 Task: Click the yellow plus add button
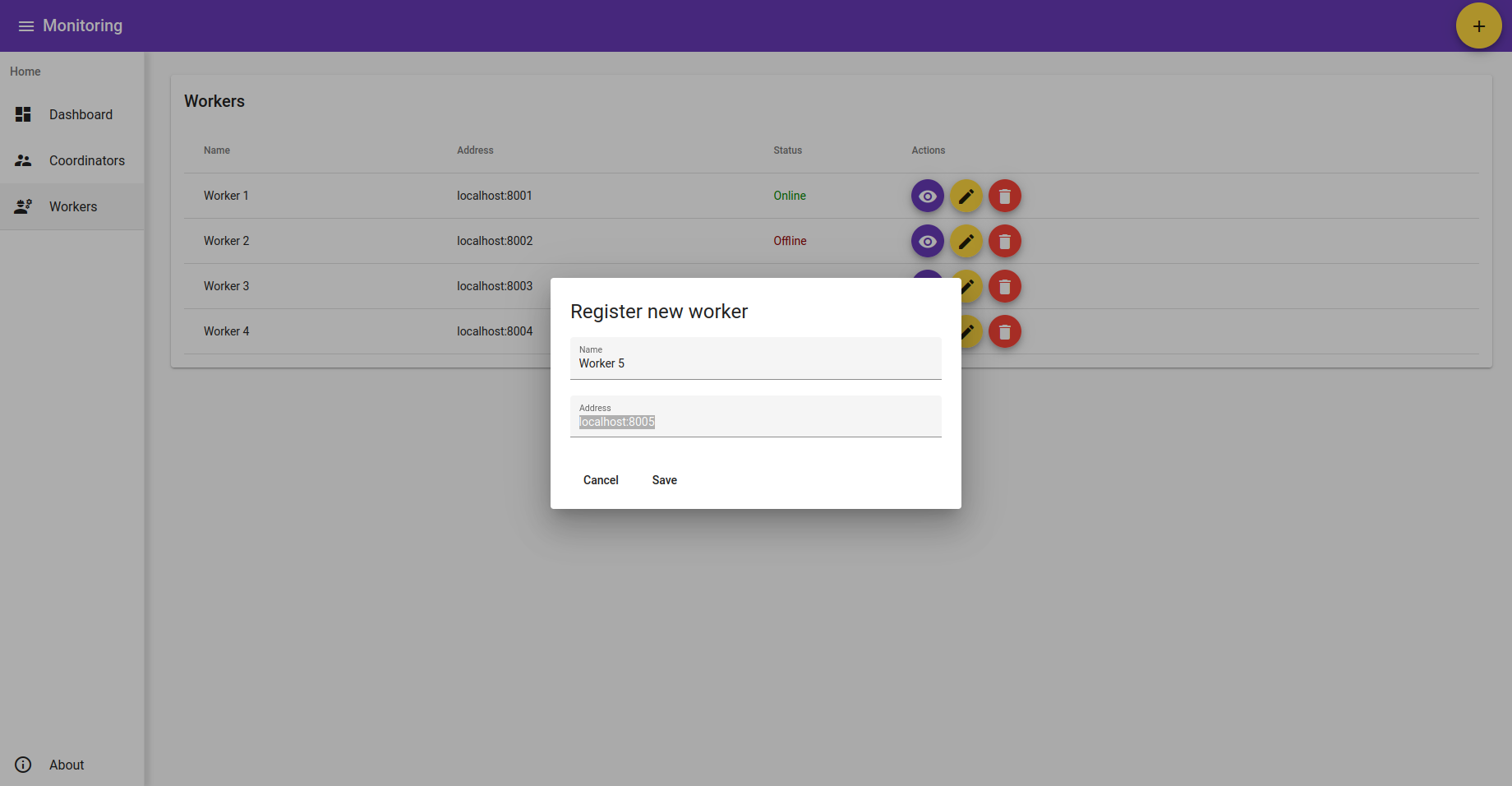point(1478,25)
